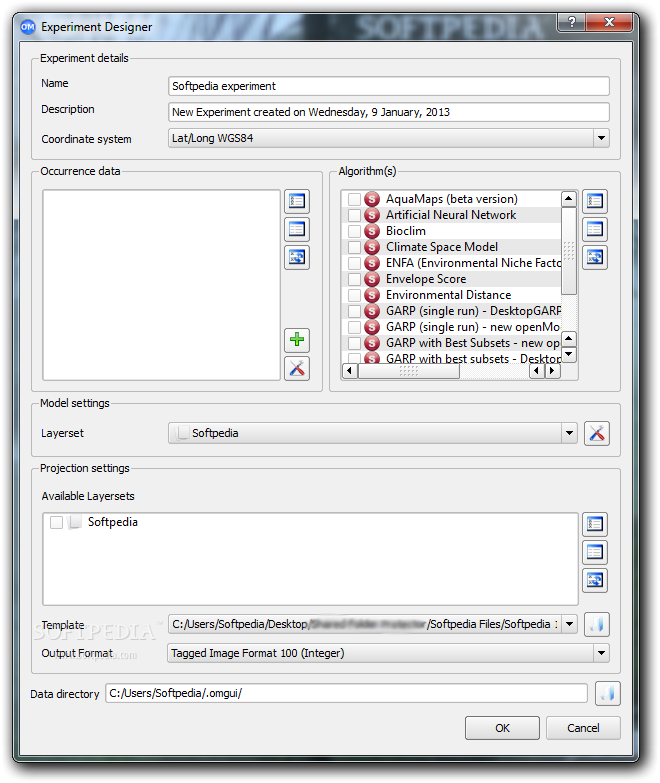The height and width of the screenshot is (783, 660).
Task: Select Artificial Neural Network row text
Action: 451,215
